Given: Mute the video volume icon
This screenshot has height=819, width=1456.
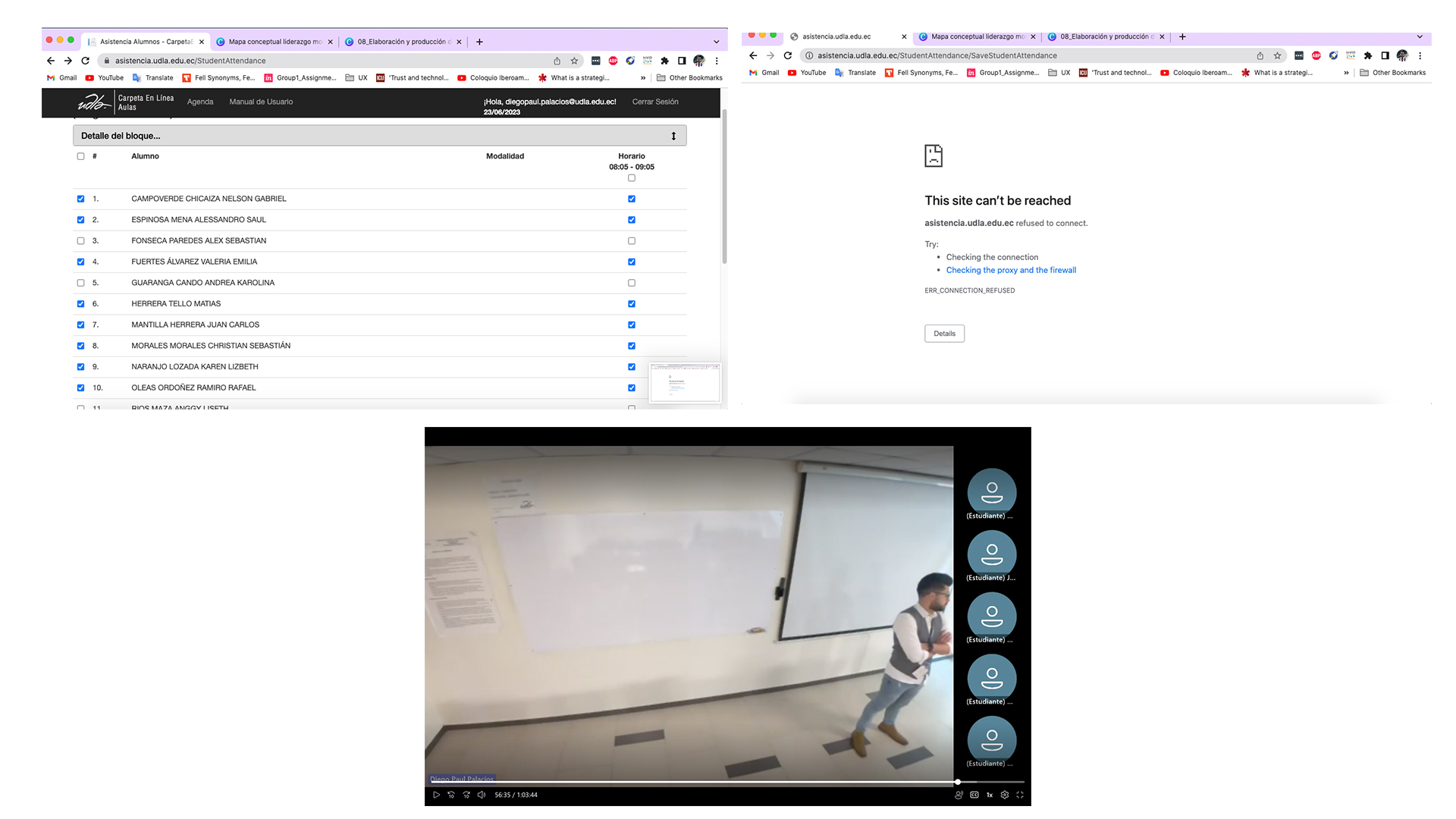Looking at the screenshot, I should 482,795.
